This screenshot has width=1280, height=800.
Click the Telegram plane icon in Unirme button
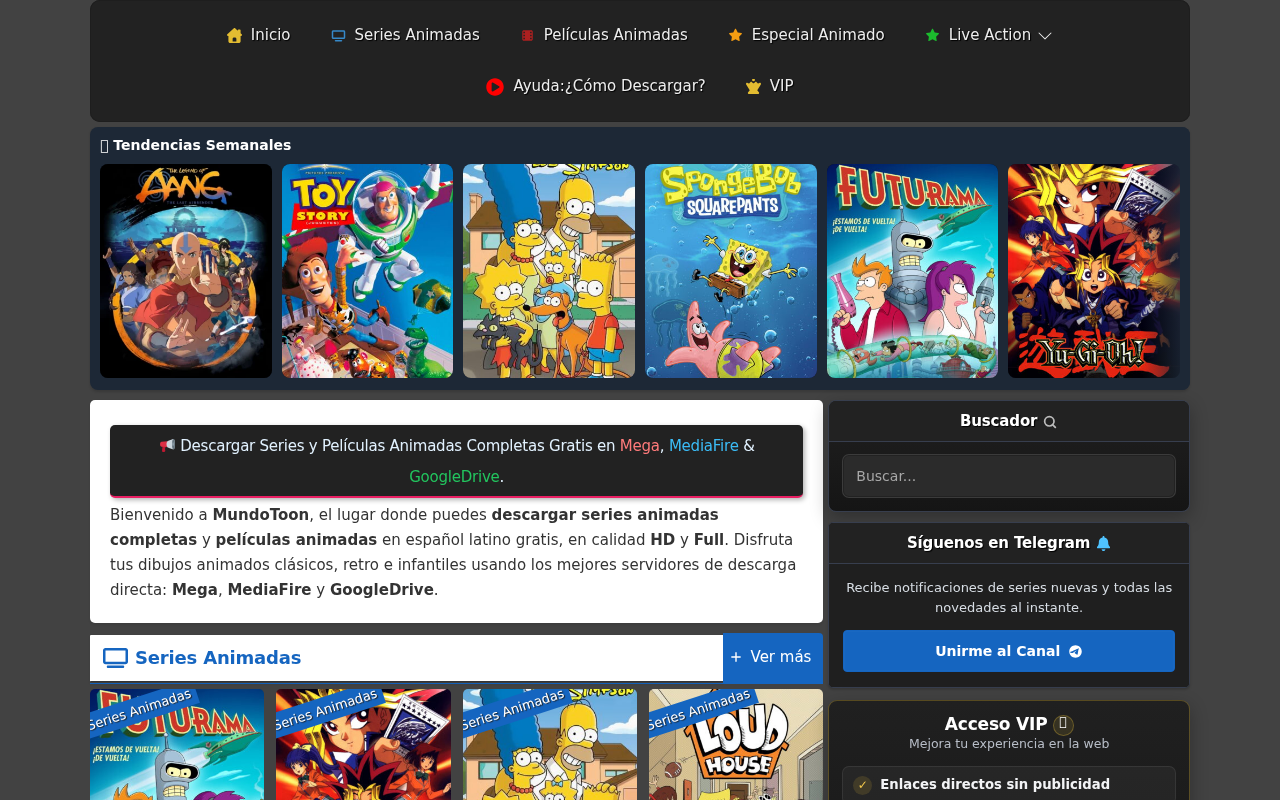pos(1076,651)
